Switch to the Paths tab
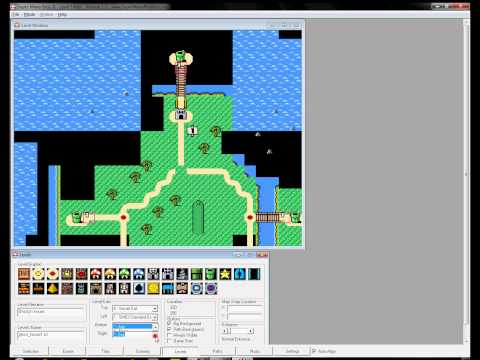 (217, 351)
